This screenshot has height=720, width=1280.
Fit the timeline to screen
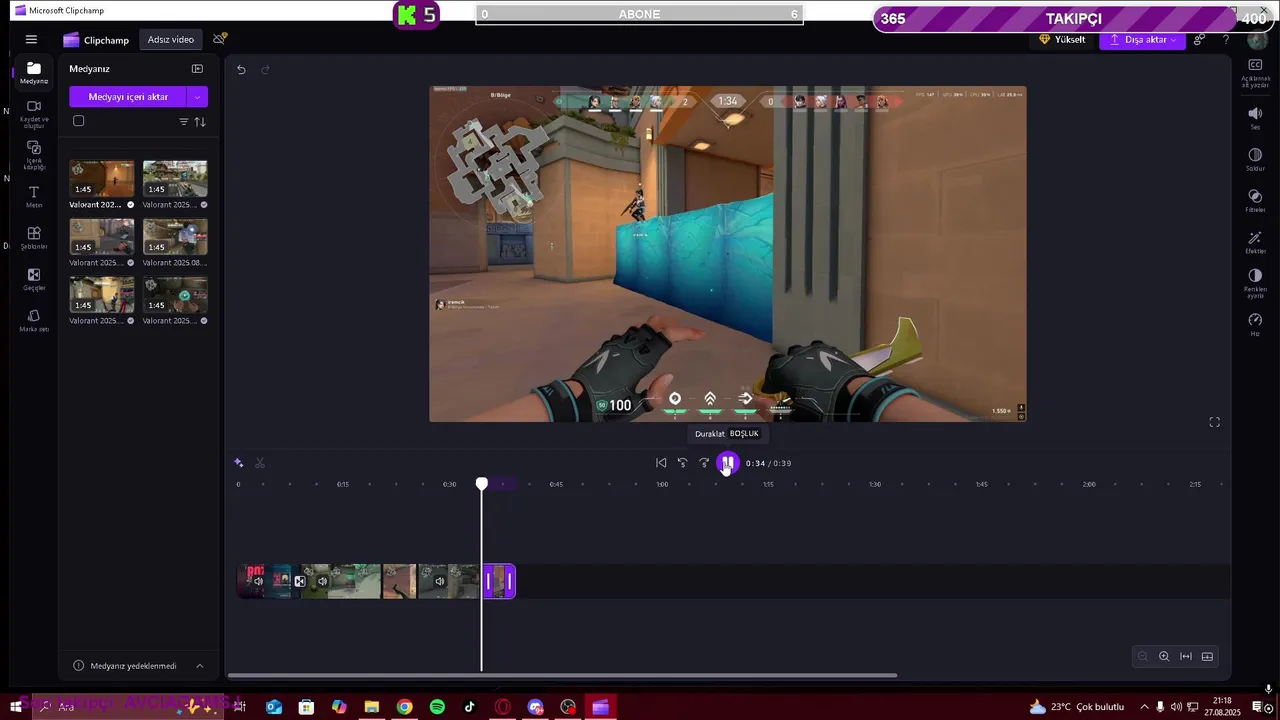click(x=1186, y=656)
